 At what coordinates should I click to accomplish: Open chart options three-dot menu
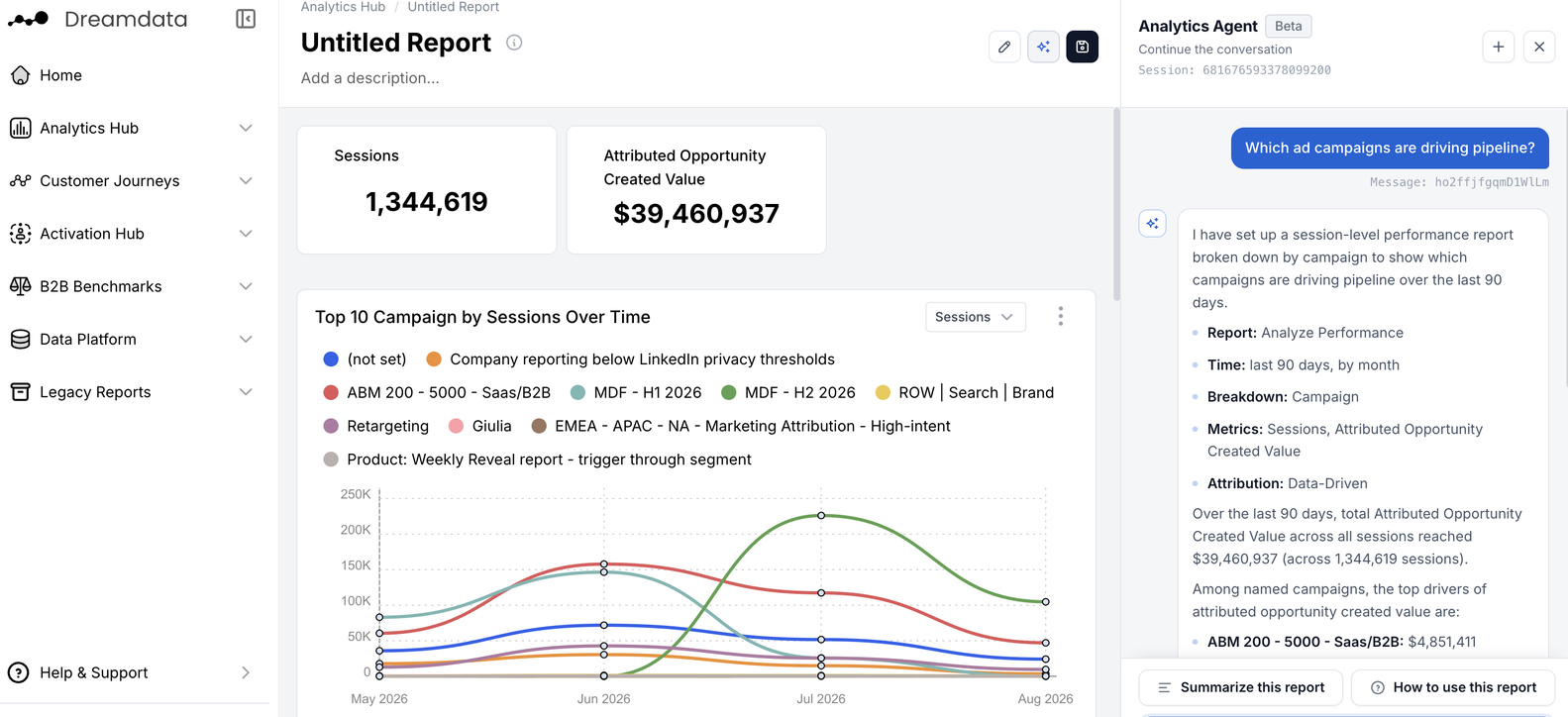coord(1060,316)
